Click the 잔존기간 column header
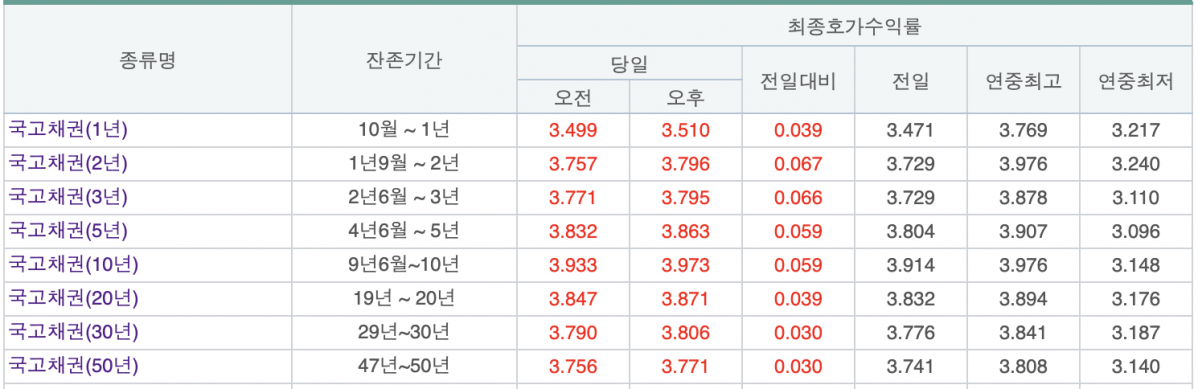 tap(404, 60)
